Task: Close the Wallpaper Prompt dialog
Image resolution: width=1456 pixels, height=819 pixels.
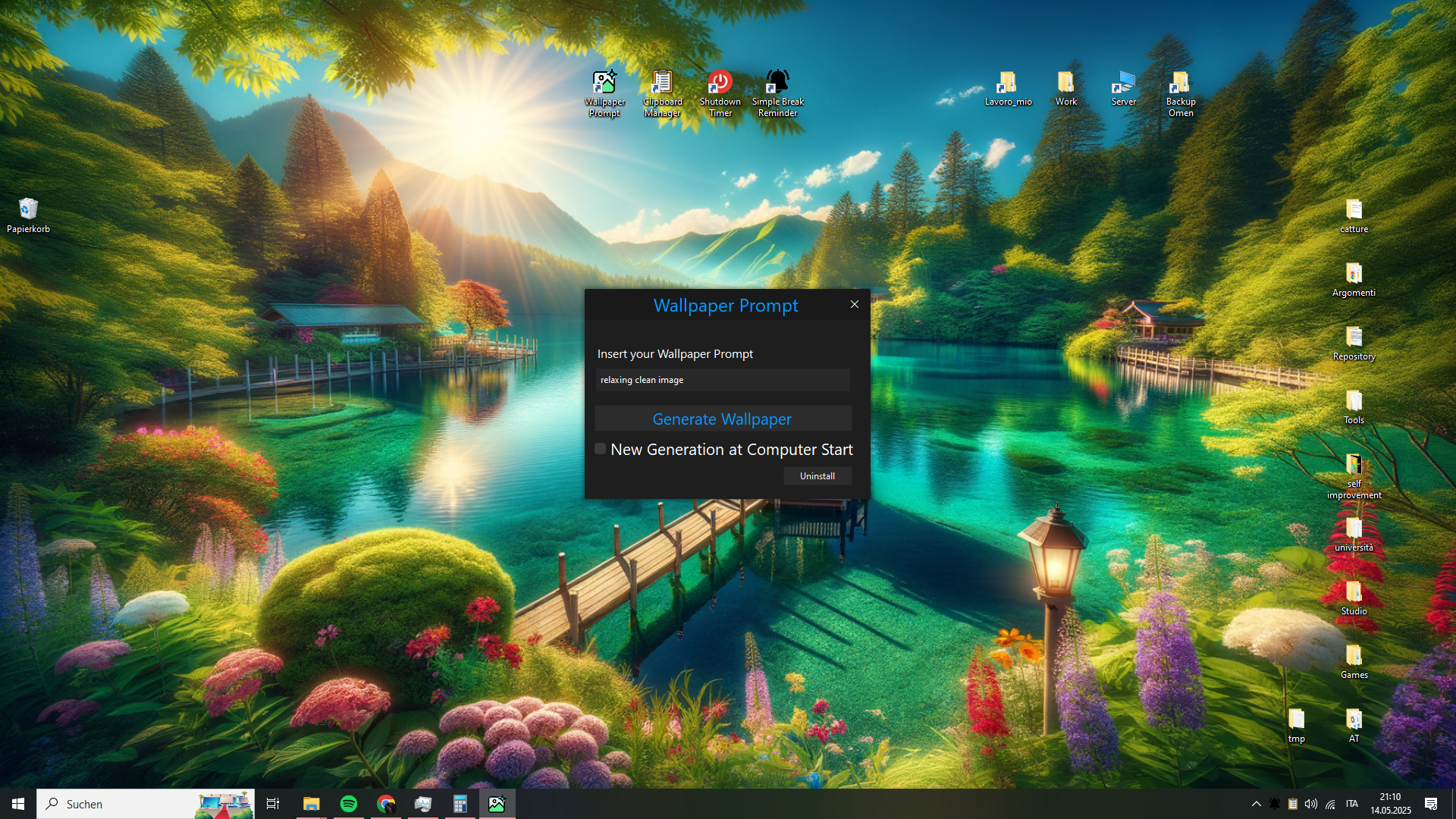Action: [x=855, y=304]
